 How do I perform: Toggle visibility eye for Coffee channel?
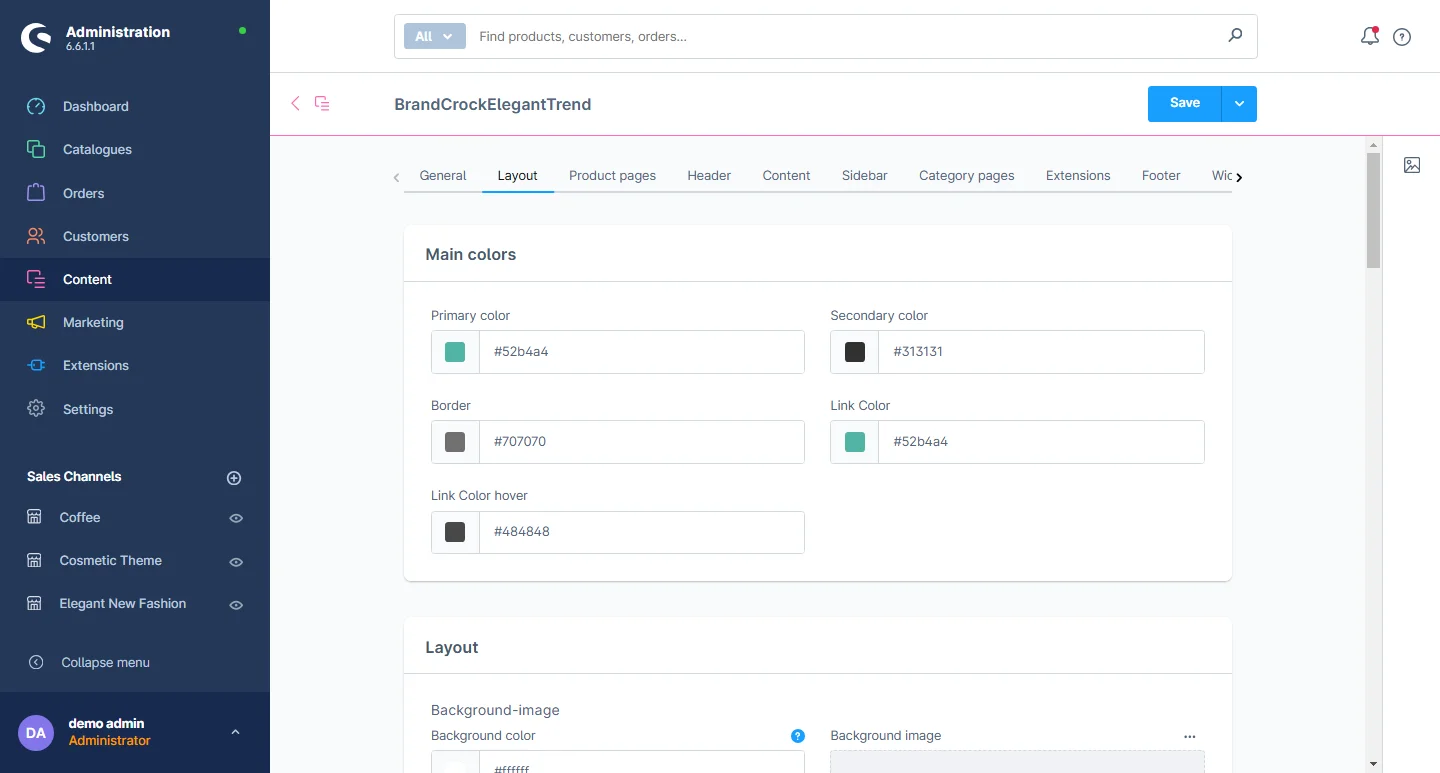tap(236, 518)
